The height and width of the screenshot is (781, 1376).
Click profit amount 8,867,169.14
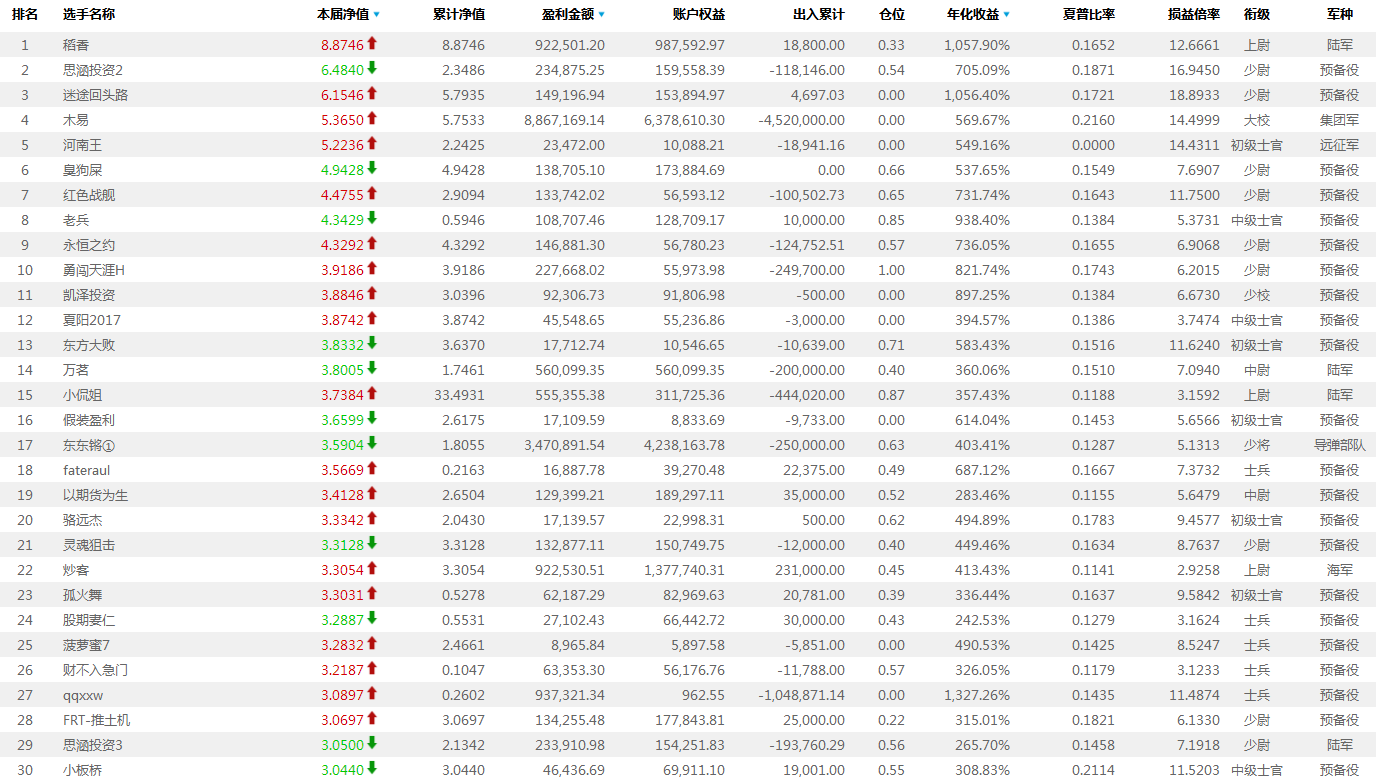564,120
